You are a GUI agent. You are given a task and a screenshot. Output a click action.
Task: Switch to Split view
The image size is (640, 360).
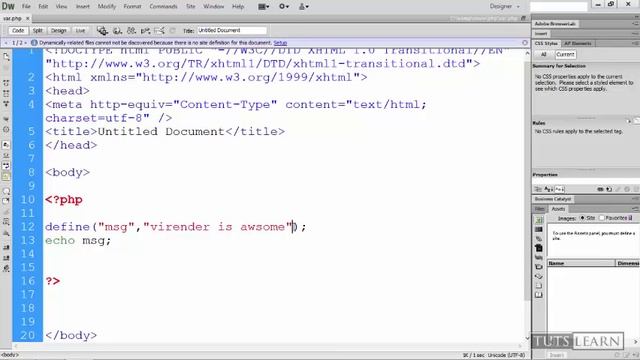38,31
